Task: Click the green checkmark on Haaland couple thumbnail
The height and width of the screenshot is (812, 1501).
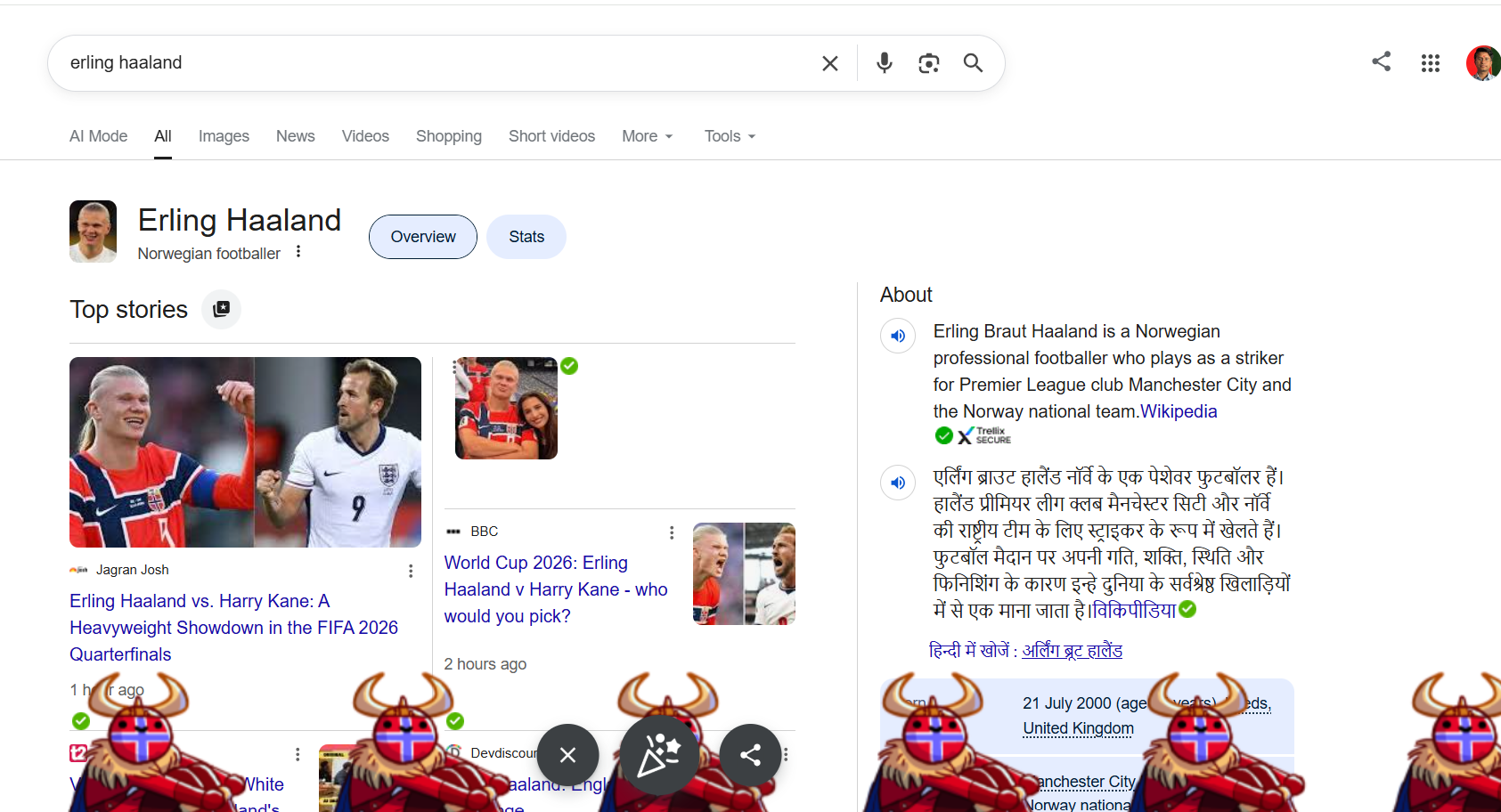Action: pyautogui.click(x=569, y=366)
